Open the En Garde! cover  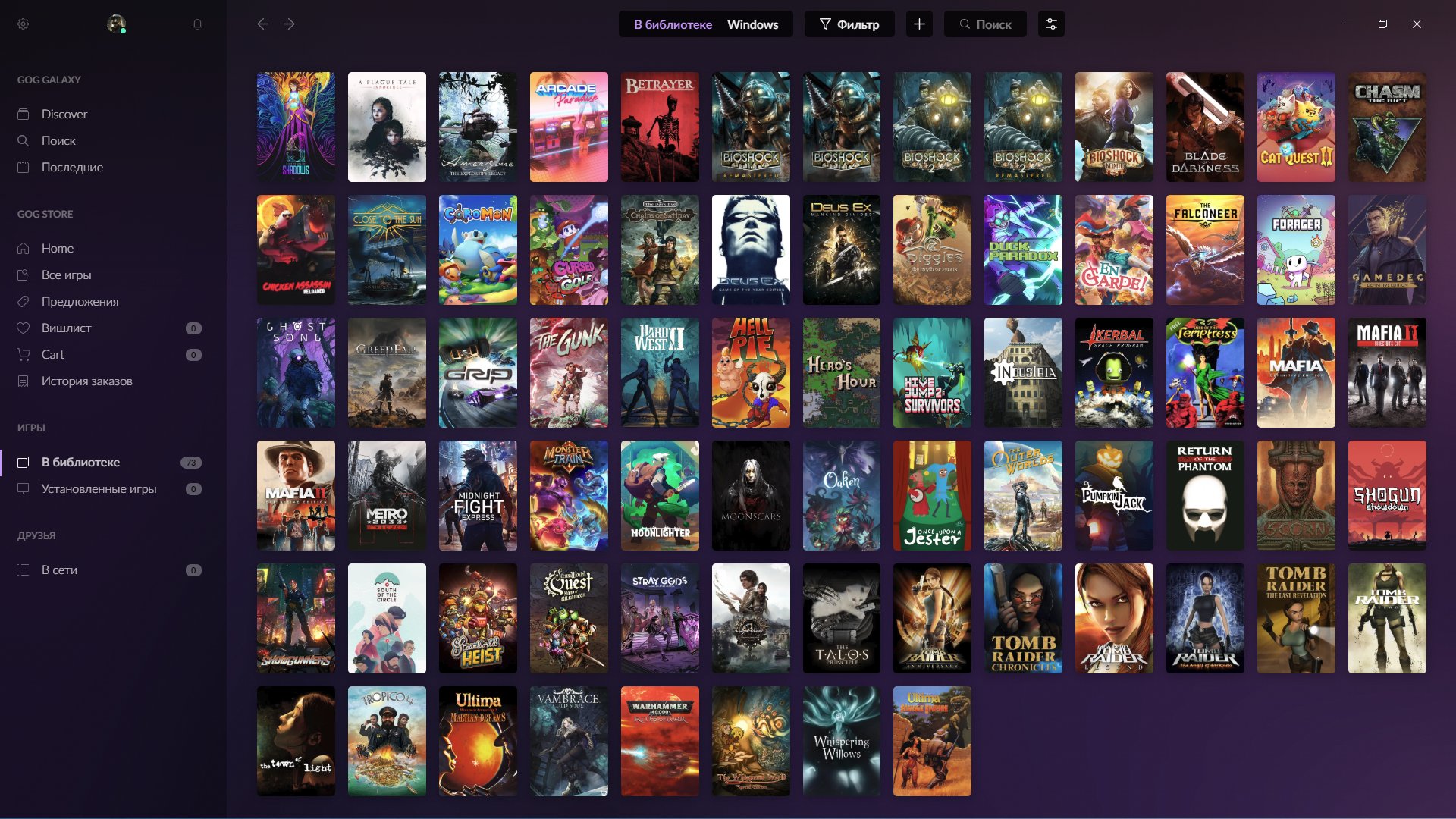click(x=1114, y=249)
